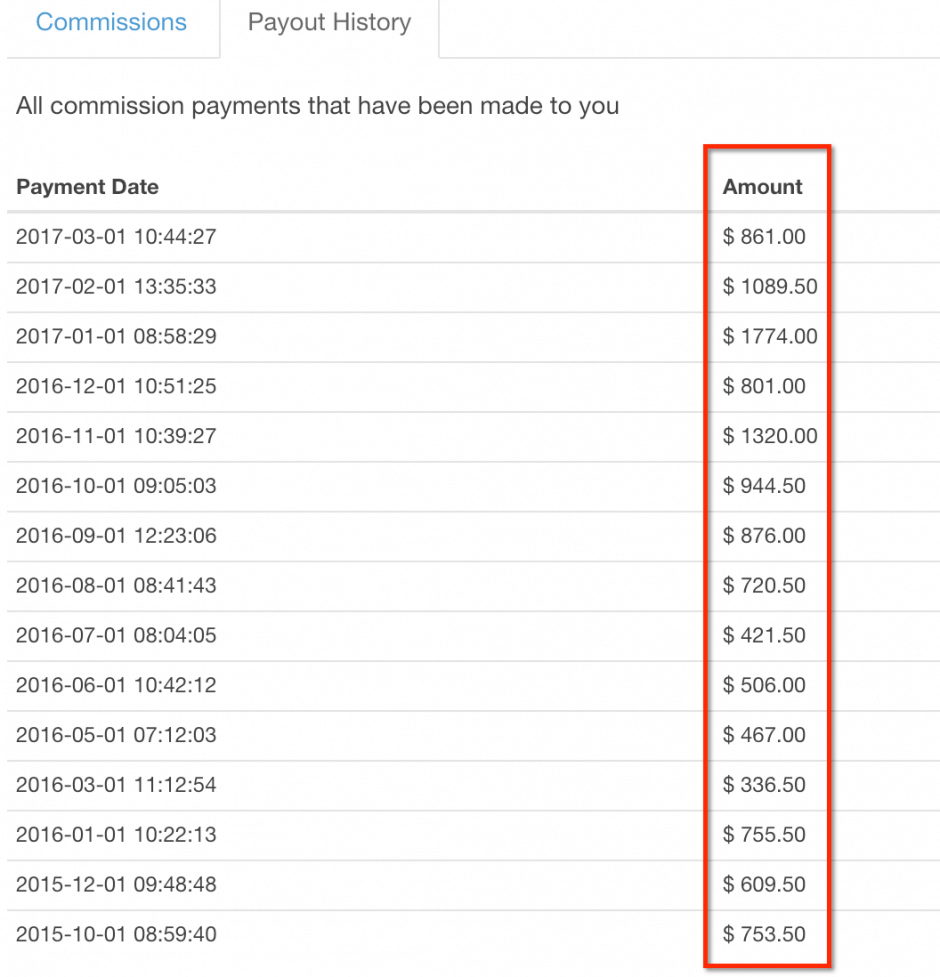Switch to the Commissions tab
The image size is (940, 977).
111,22
